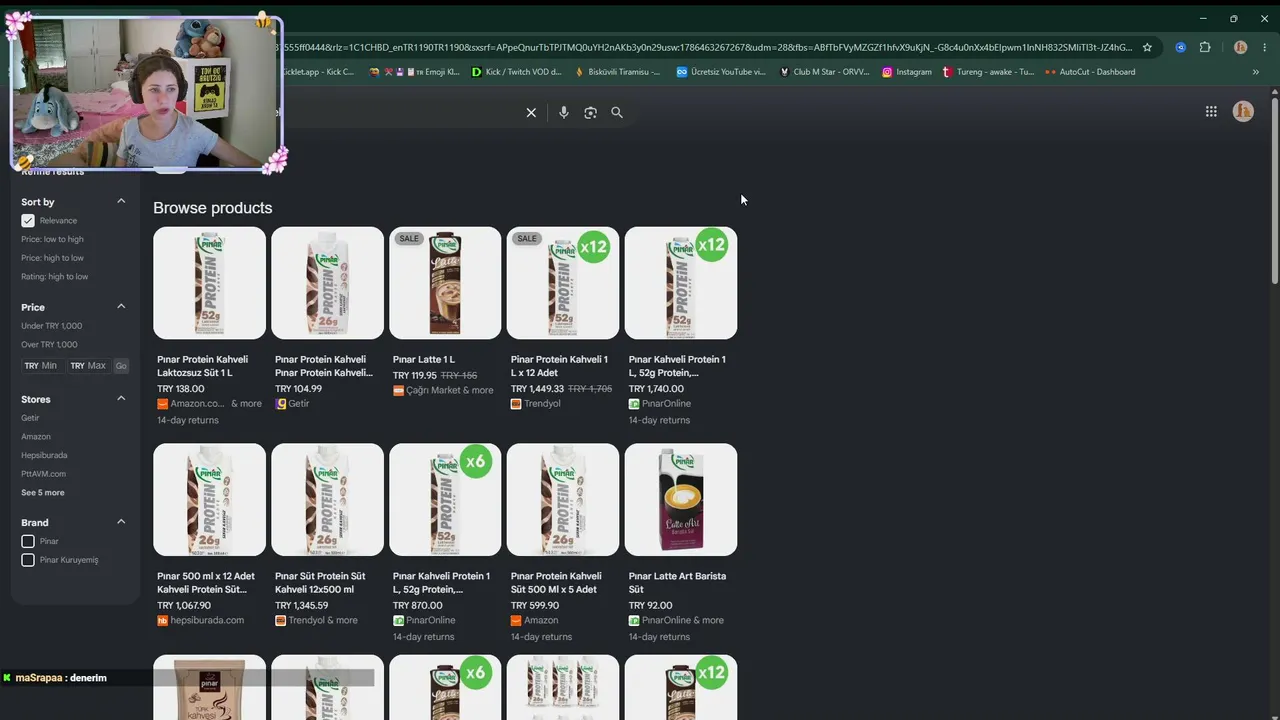Screen dimensions: 1280x720
Task: Filter results by Hepsiburada store
Action: tap(44, 456)
